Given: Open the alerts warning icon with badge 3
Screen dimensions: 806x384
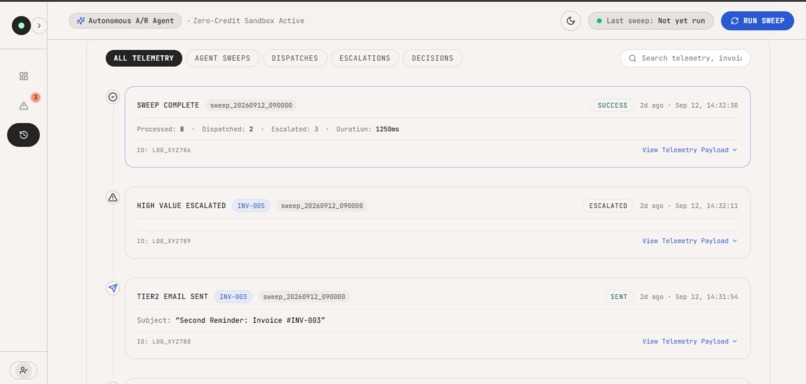Looking at the screenshot, I should click(x=24, y=105).
